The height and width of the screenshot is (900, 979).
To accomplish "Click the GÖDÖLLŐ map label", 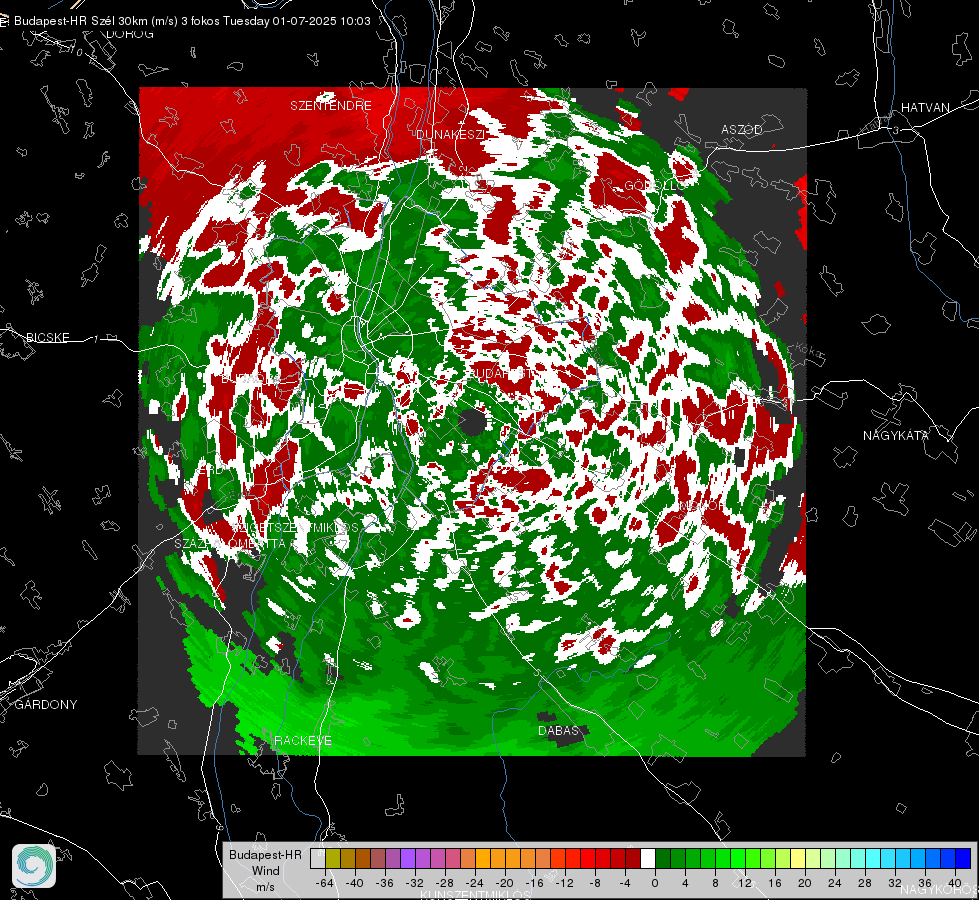I will [654, 185].
